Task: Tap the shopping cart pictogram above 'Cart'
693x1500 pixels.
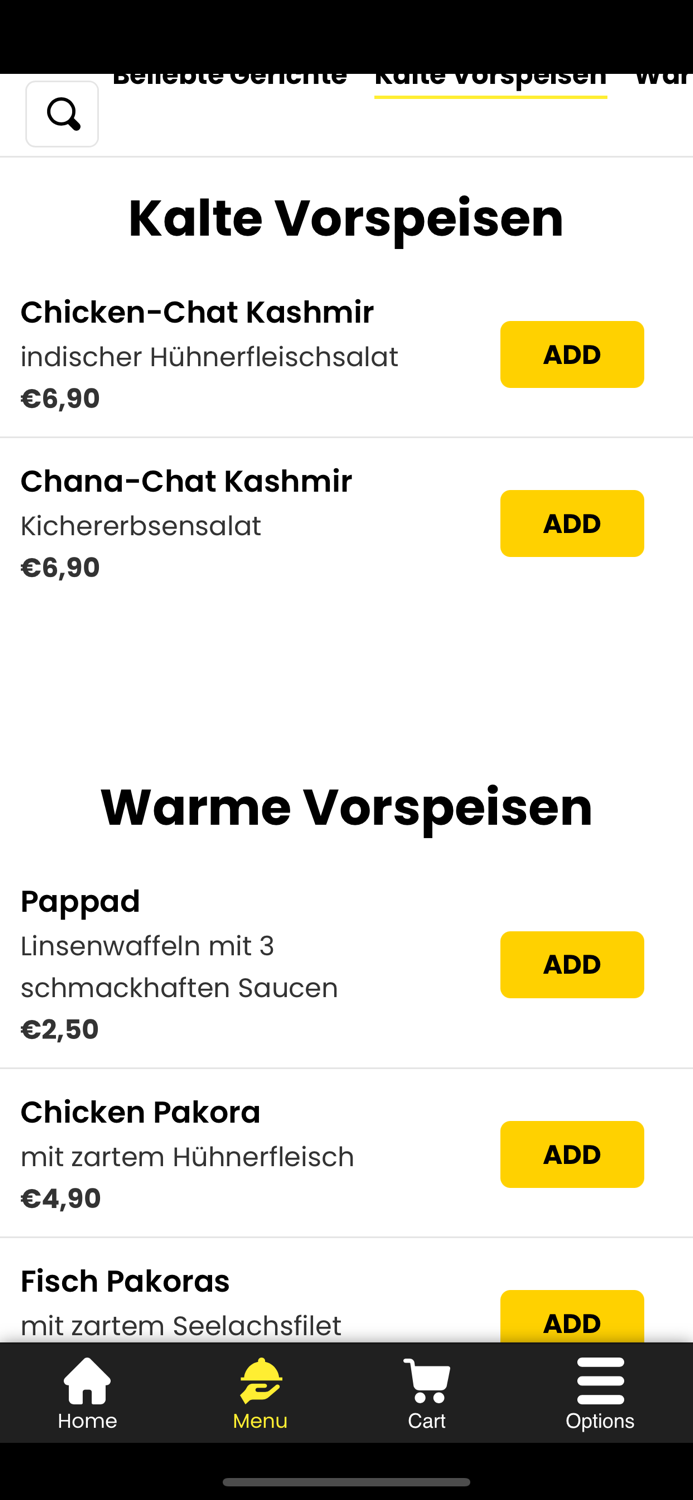Action: [427, 1378]
